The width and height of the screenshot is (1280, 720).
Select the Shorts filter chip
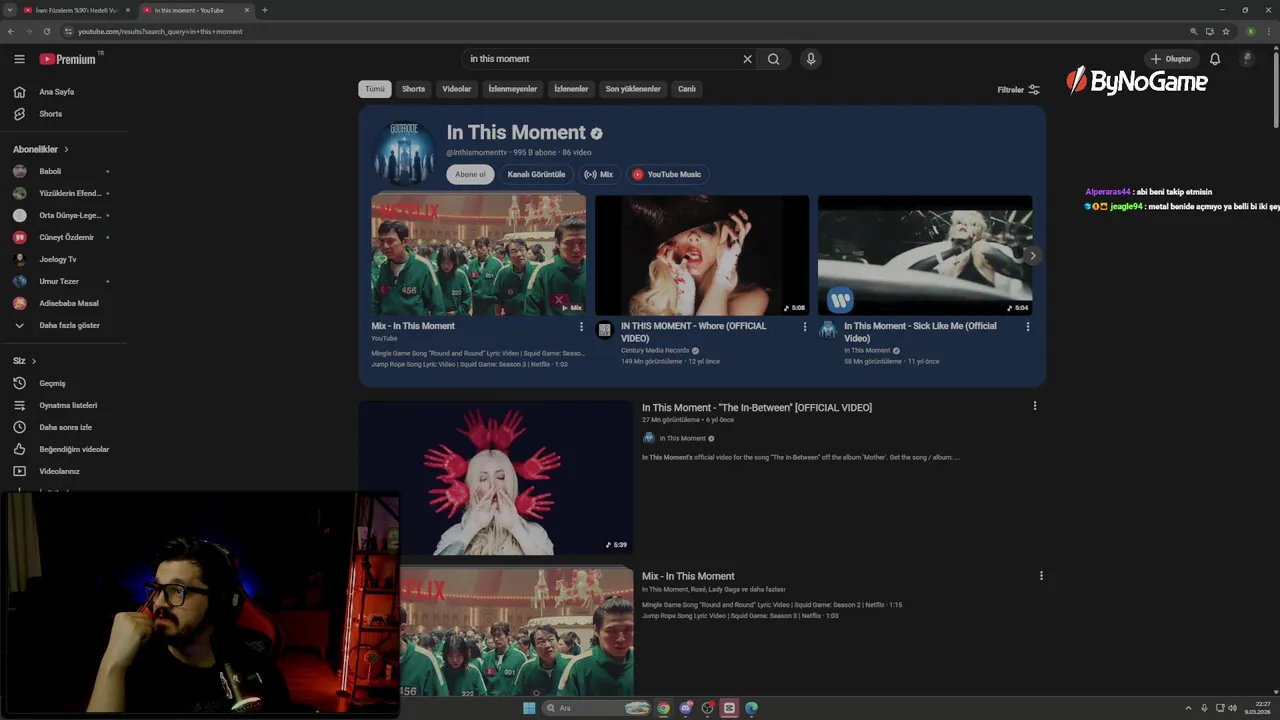click(413, 89)
